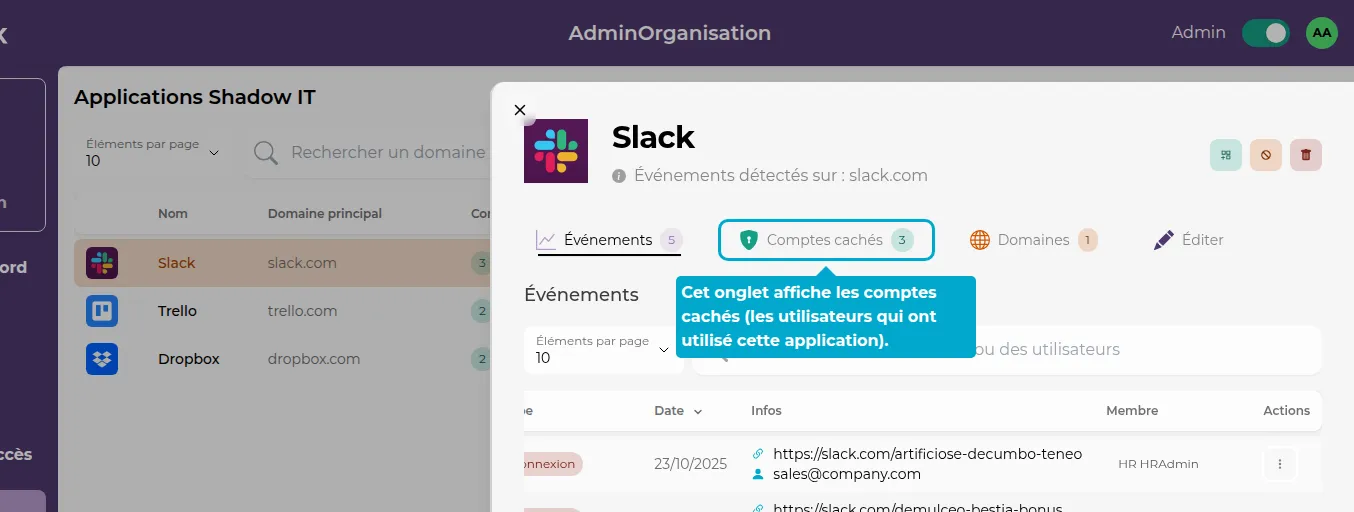Switch to the Comptes cachés tab

tap(825, 240)
